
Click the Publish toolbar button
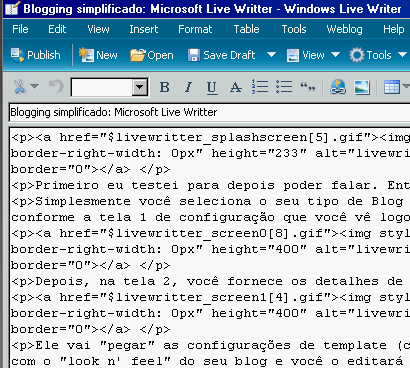pyautogui.click(x=36, y=55)
